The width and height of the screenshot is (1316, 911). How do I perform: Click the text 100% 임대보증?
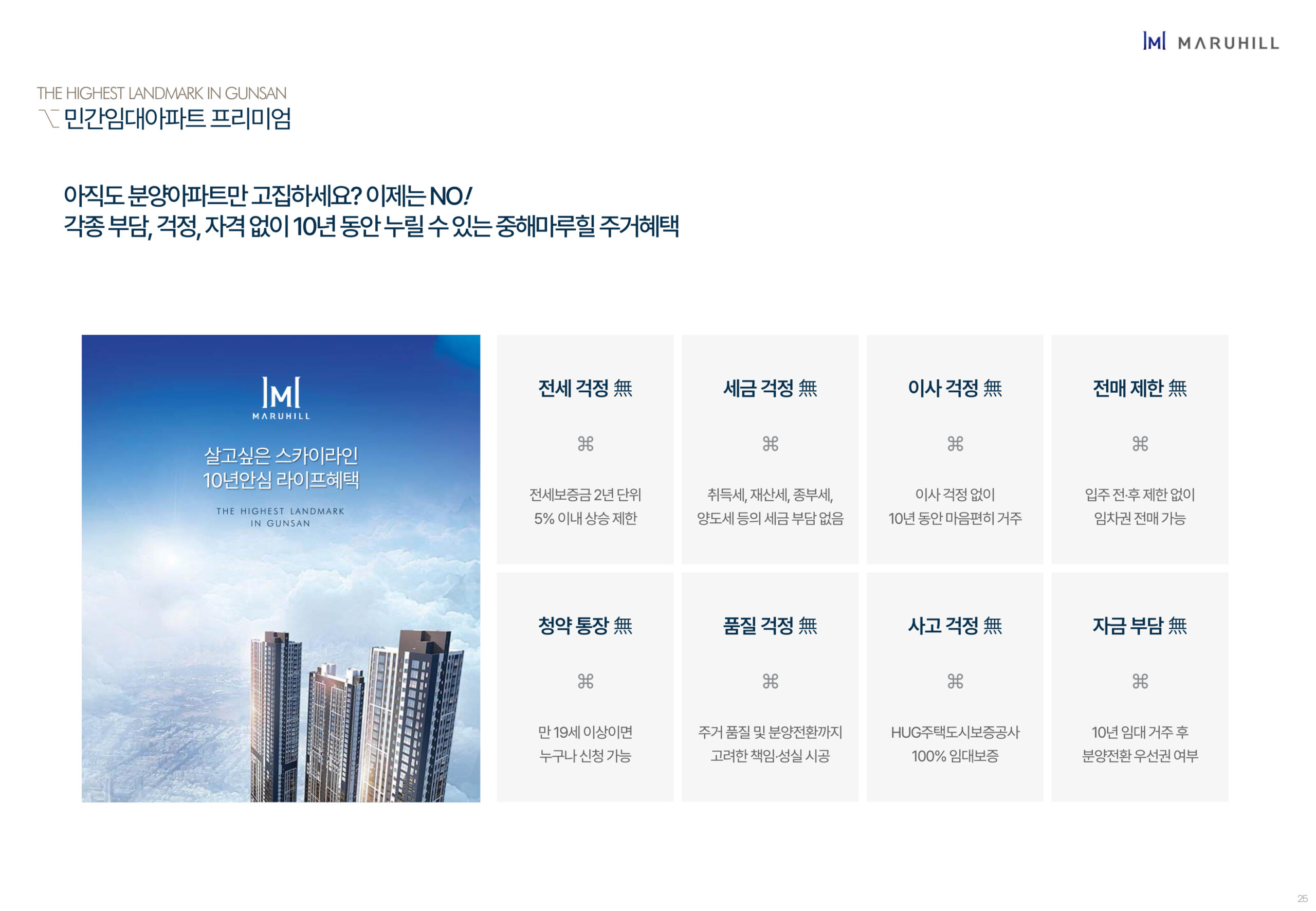(955, 756)
